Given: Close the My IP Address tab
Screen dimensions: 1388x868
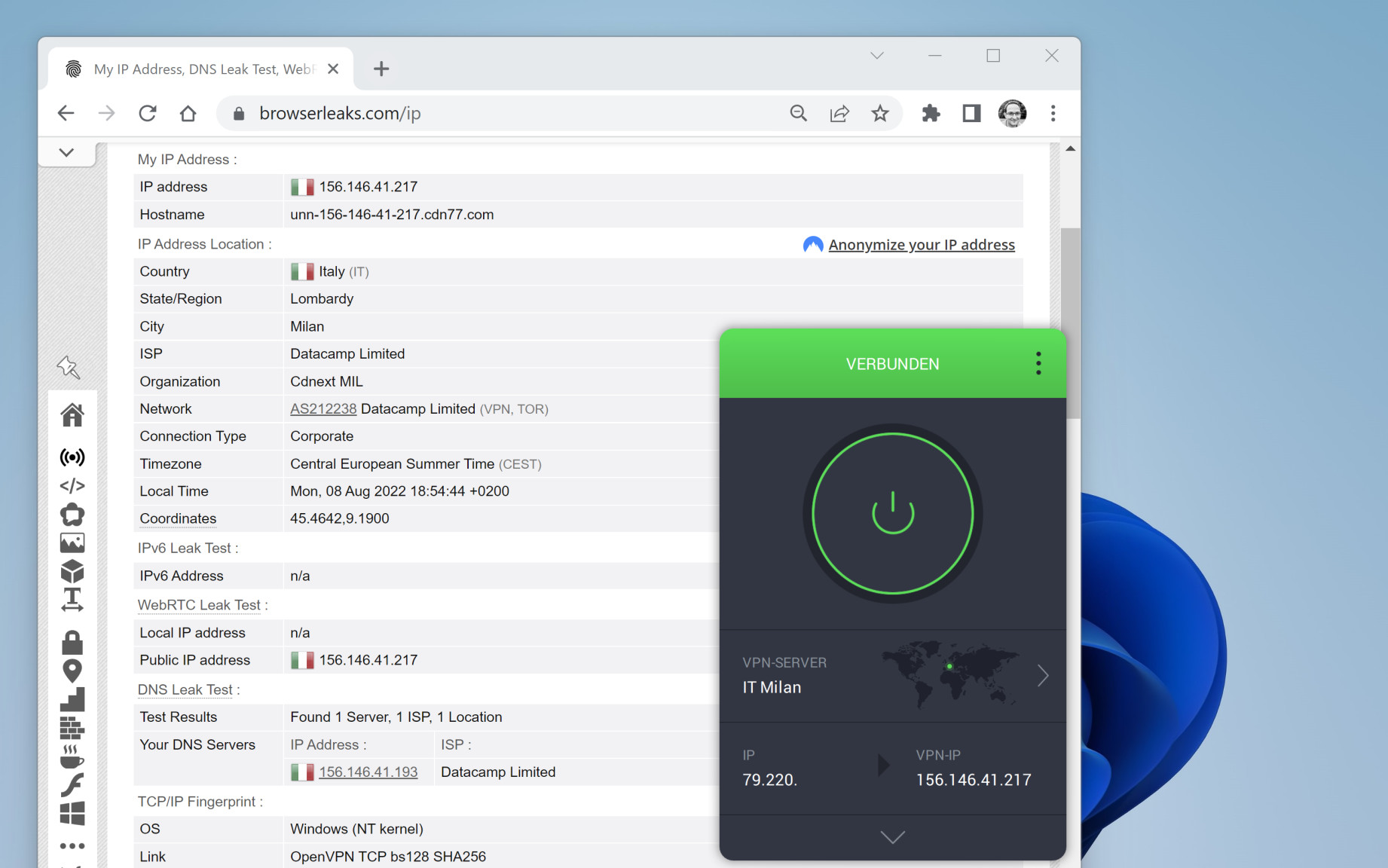Looking at the screenshot, I should [333, 69].
